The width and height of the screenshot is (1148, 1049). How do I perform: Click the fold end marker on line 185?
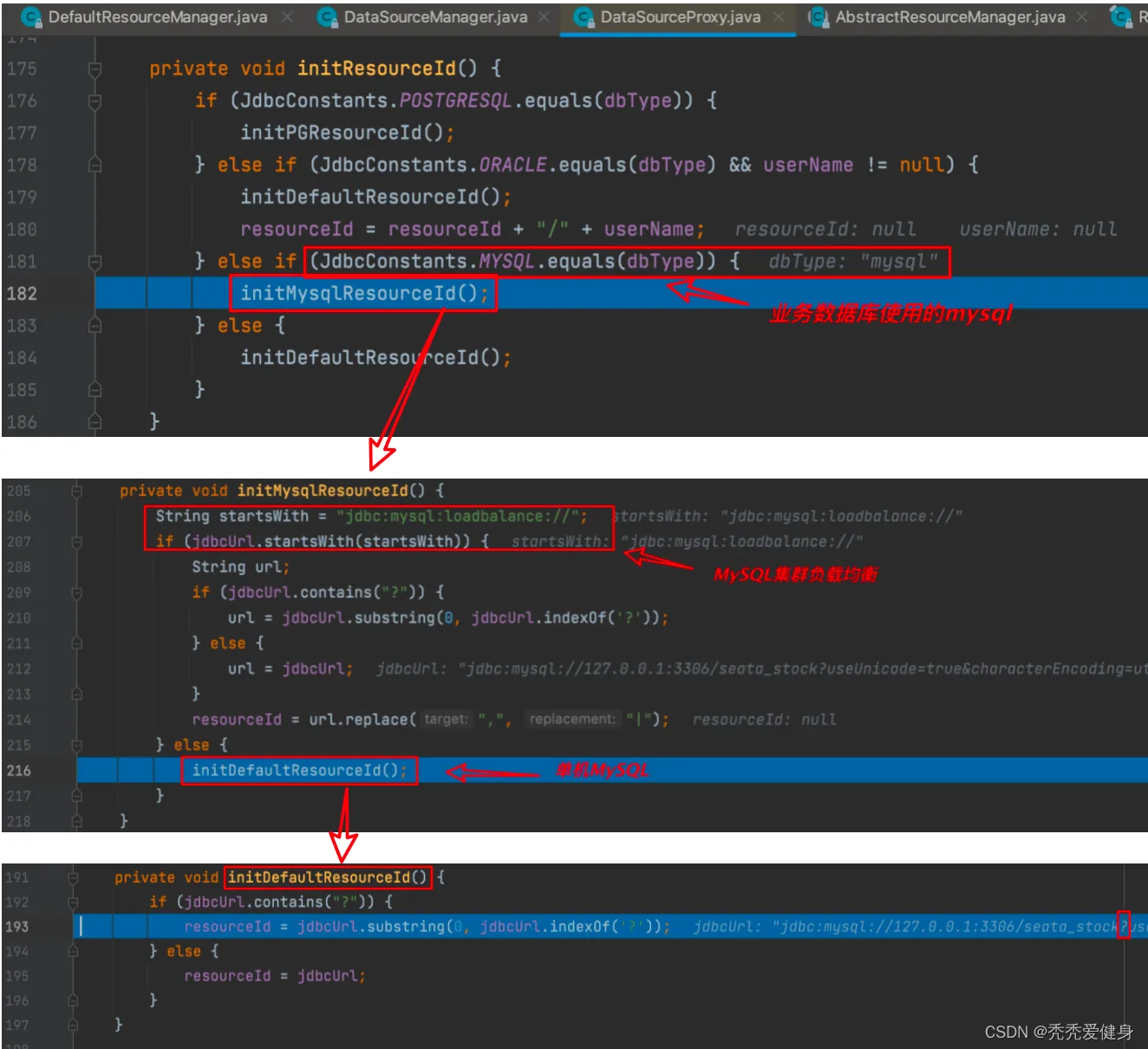tap(95, 390)
